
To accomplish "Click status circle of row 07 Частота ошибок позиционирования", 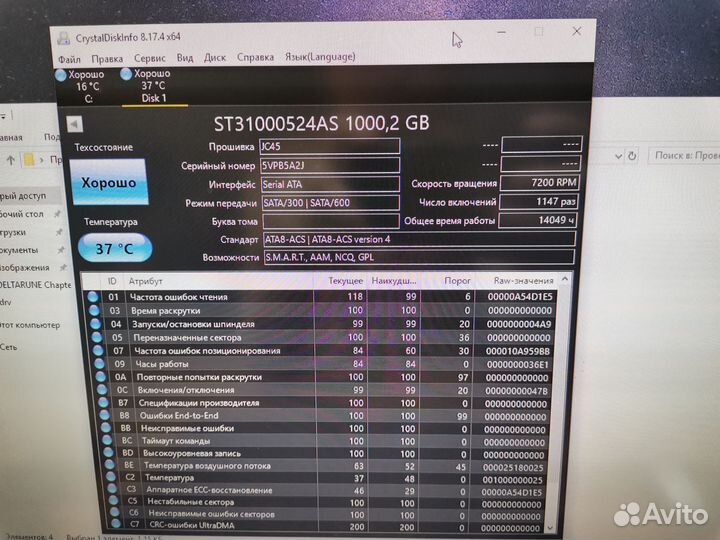I will point(98,350).
